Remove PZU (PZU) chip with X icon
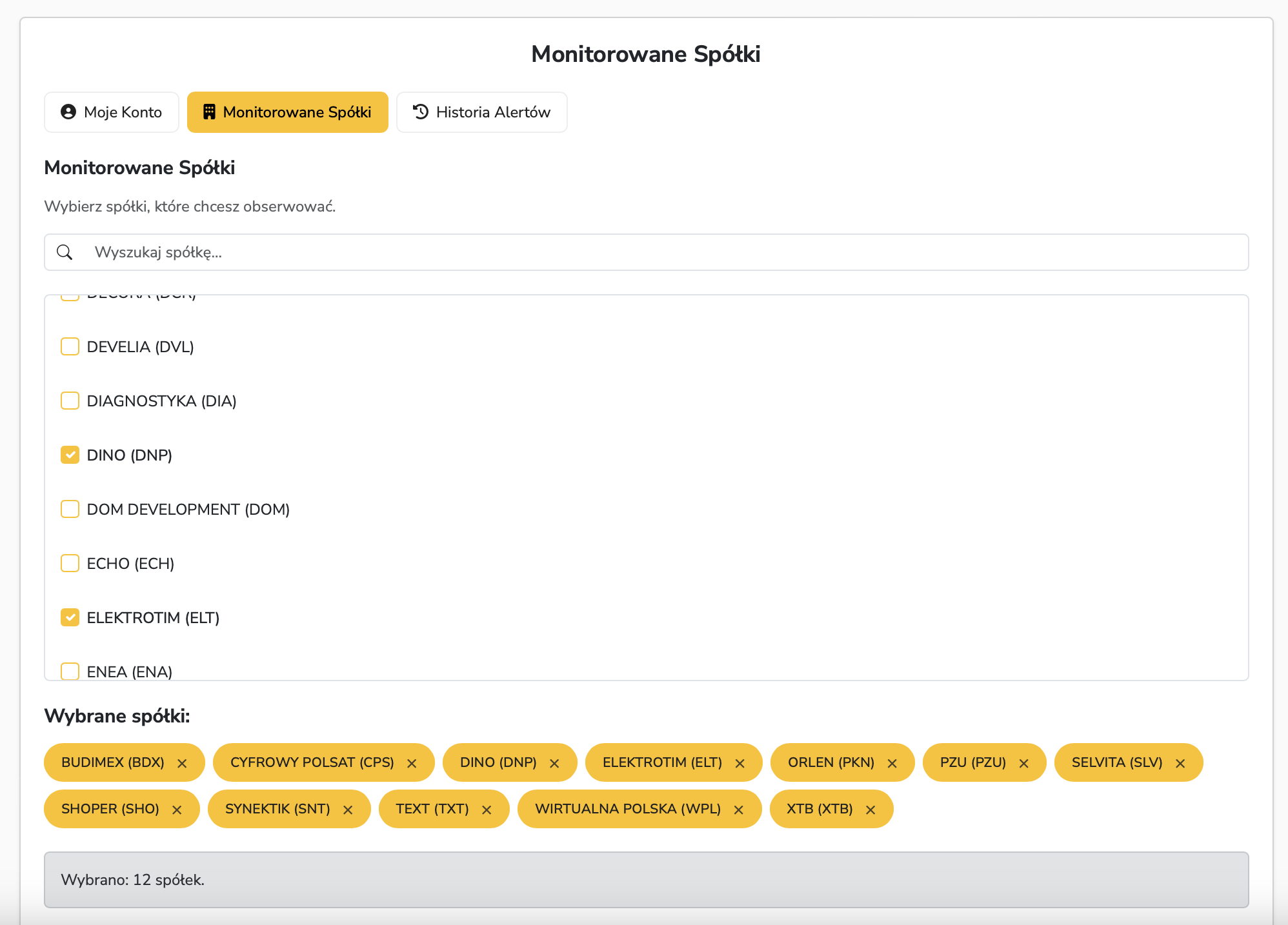1288x925 pixels. coord(1024,763)
